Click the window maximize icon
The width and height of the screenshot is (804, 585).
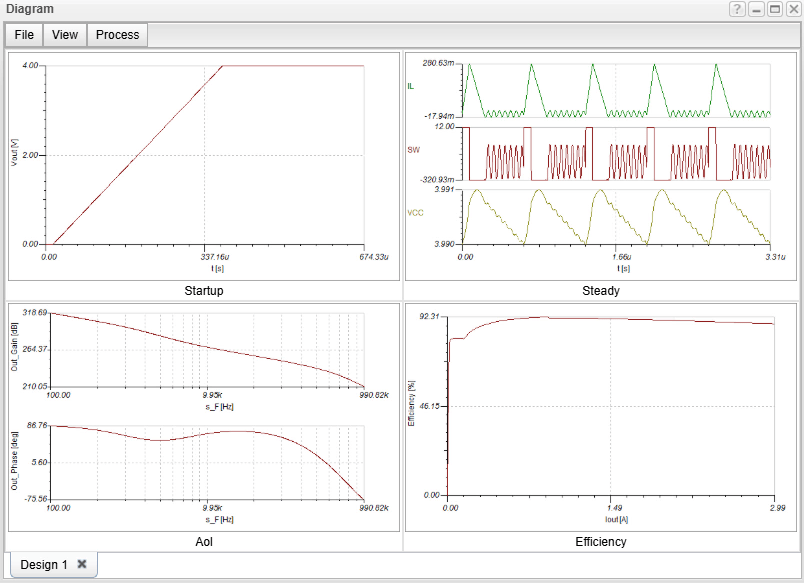click(x=775, y=9)
